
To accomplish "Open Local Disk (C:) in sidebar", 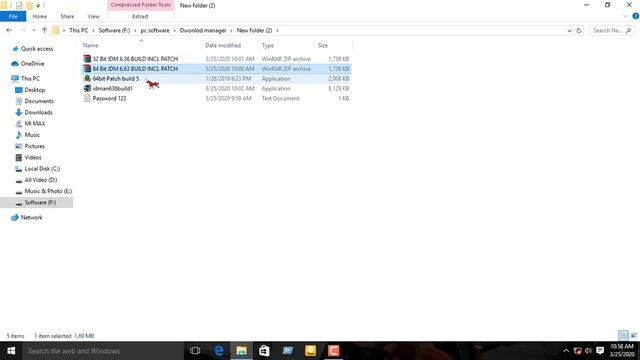I will coord(42,169).
